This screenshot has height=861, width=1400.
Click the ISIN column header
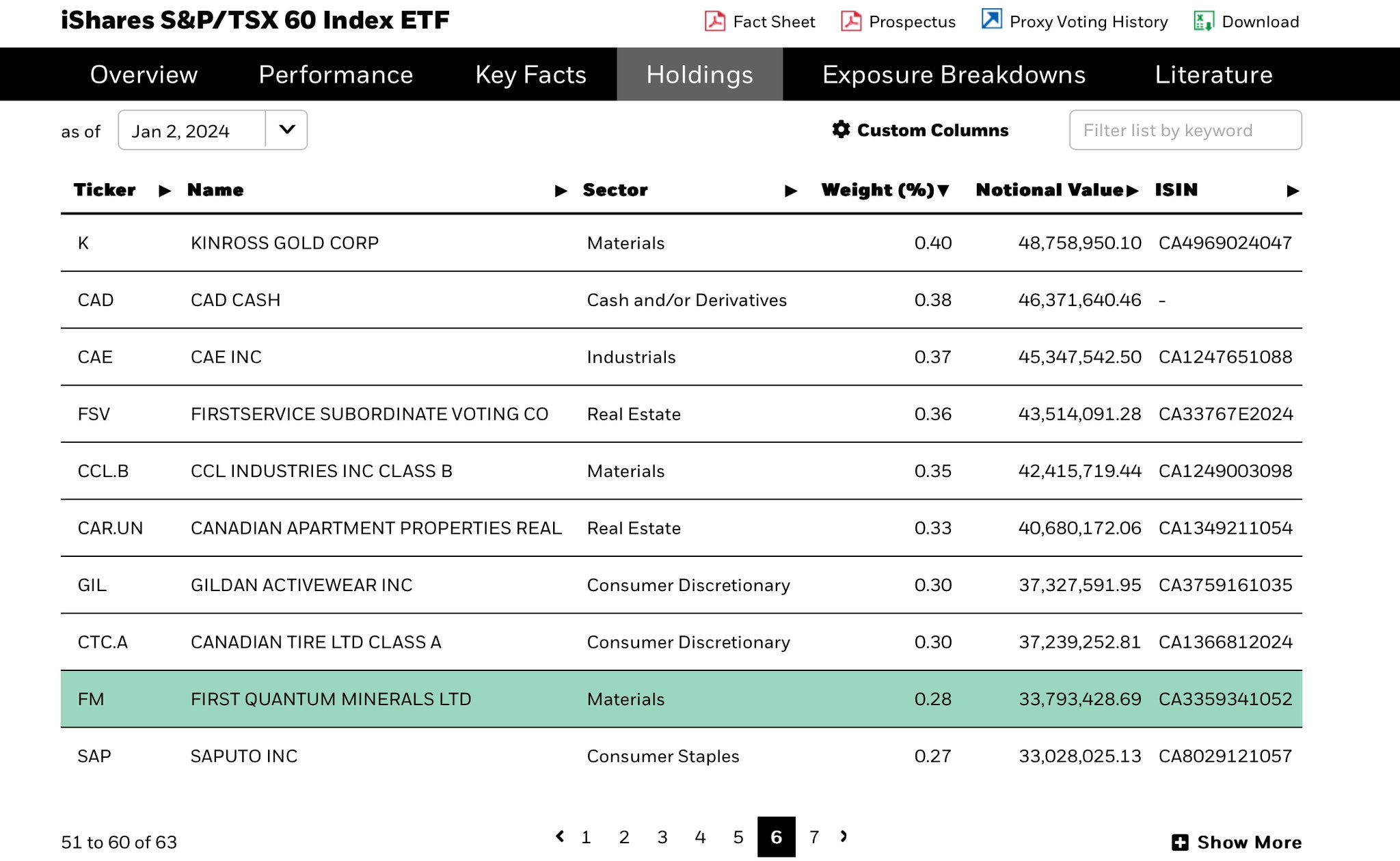pos(1176,190)
